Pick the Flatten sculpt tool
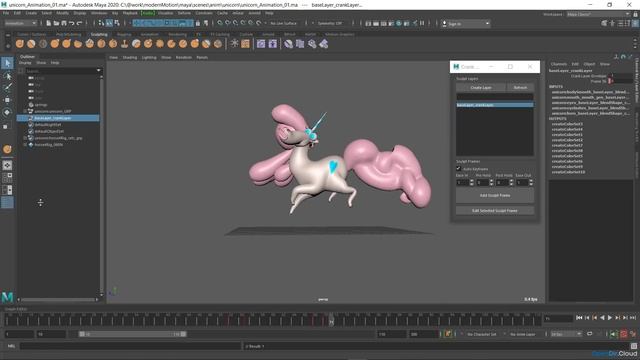This screenshot has height=360, width=640. point(78,44)
